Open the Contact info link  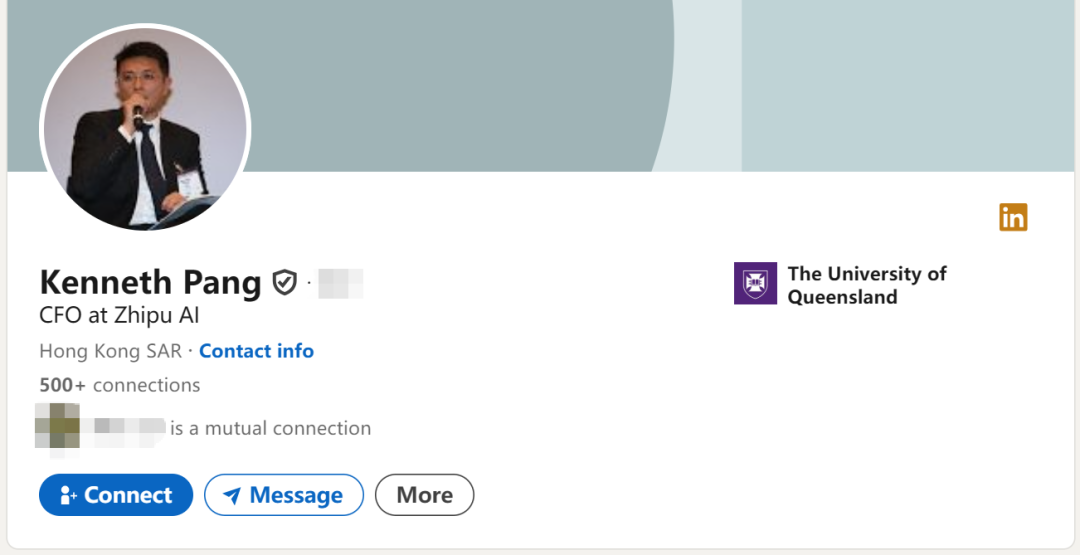tap(256, 351)
